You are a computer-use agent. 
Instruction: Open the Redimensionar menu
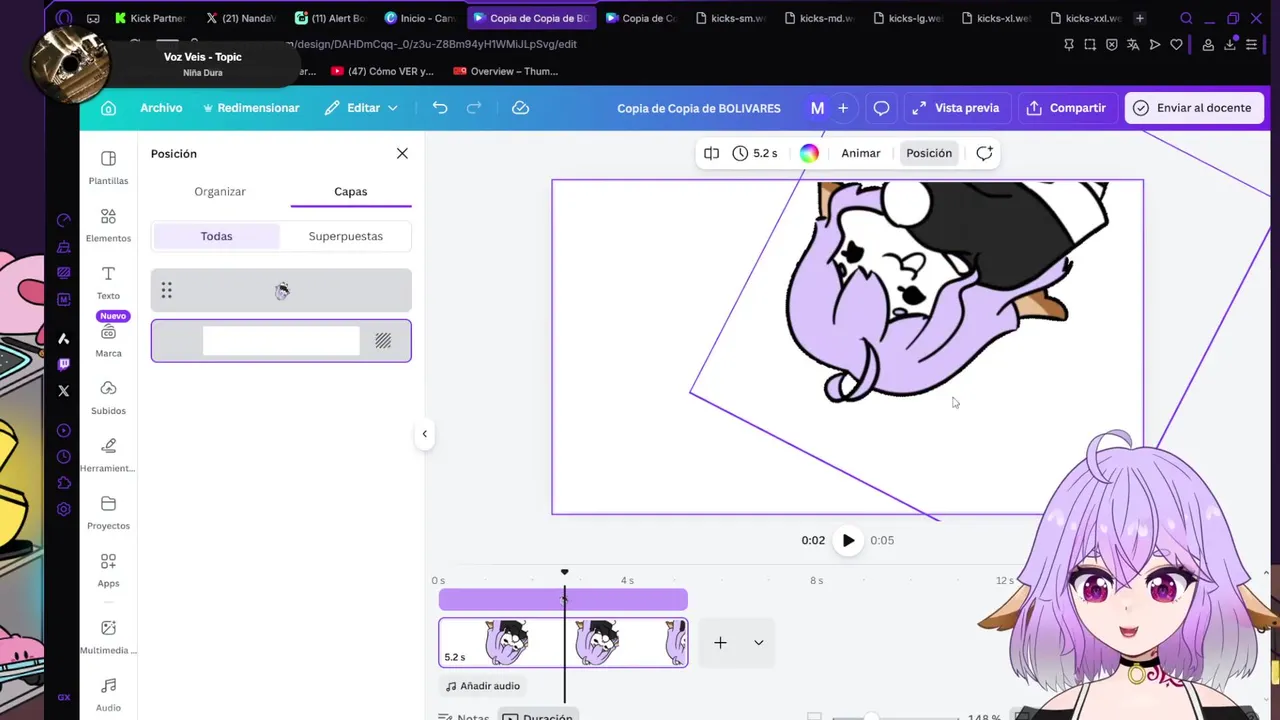click(x=251, y=108)
